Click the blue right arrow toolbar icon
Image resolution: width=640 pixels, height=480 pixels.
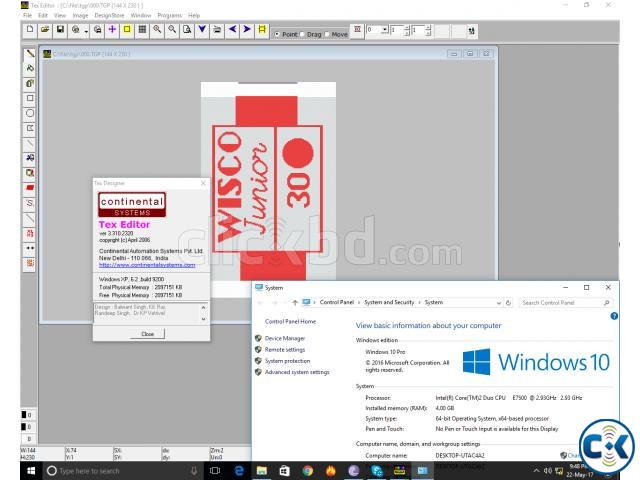(247, 30)
